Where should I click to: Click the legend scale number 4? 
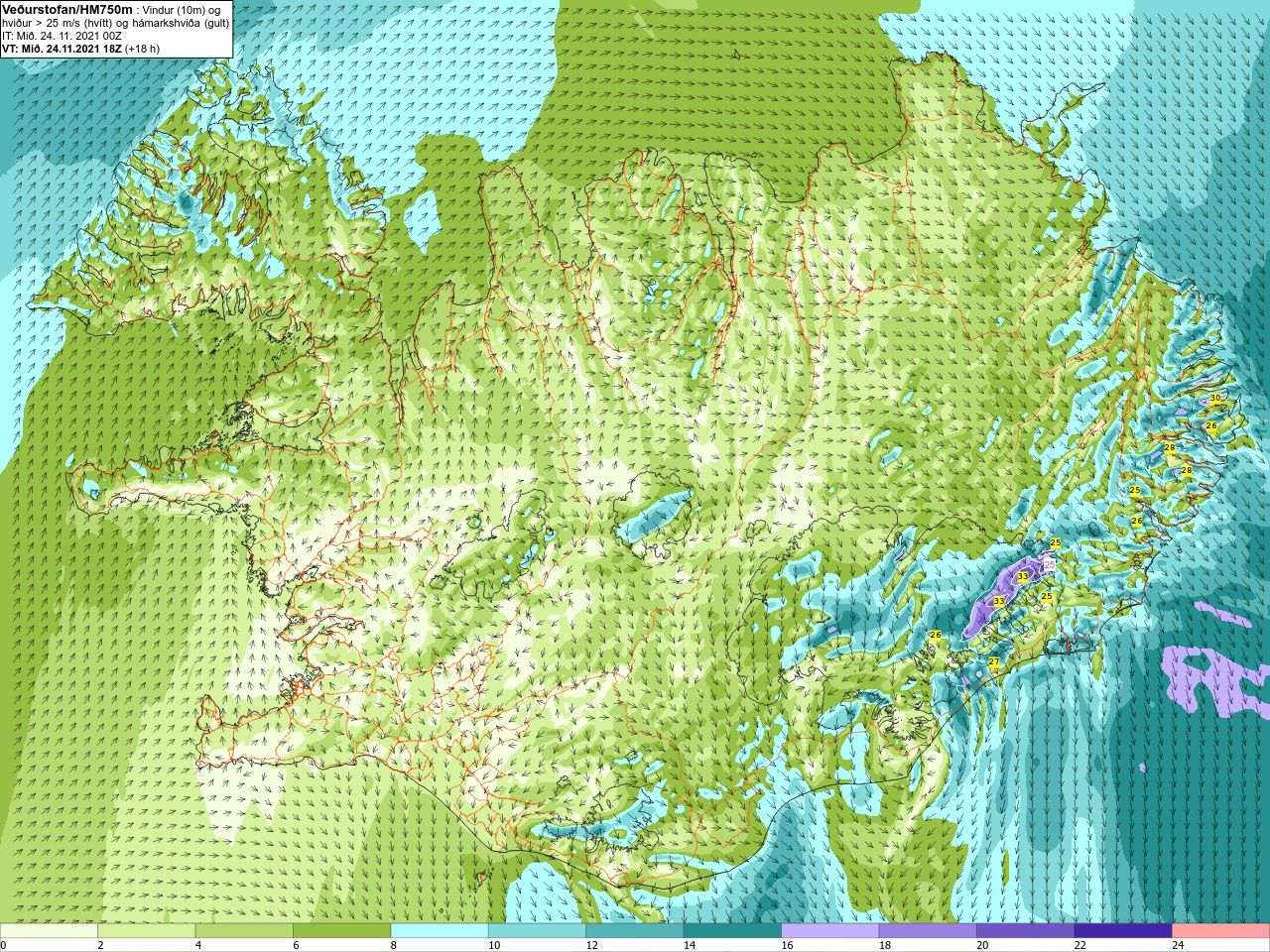pyautogui.click(x=197, y=945)
